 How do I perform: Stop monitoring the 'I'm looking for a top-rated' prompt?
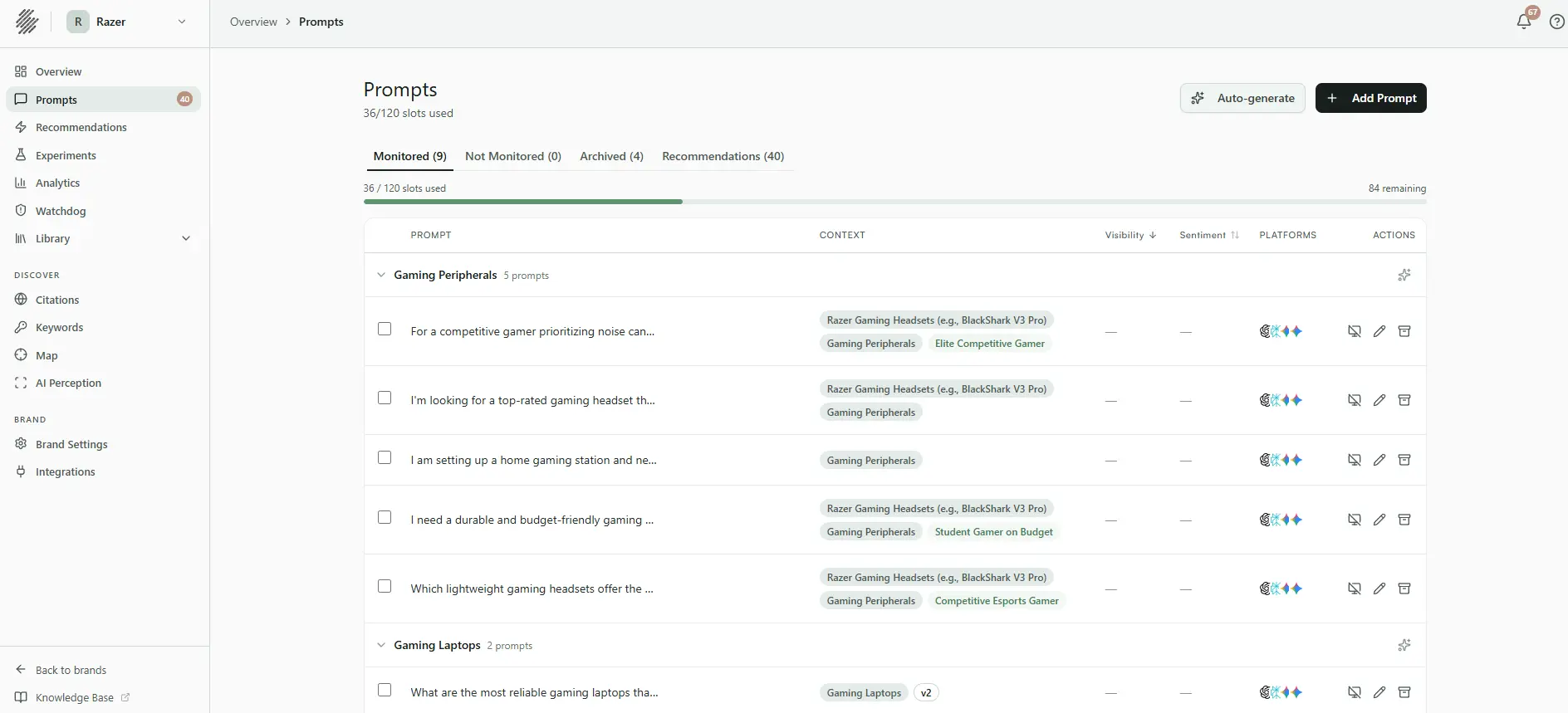click(x=1355, y=400)
